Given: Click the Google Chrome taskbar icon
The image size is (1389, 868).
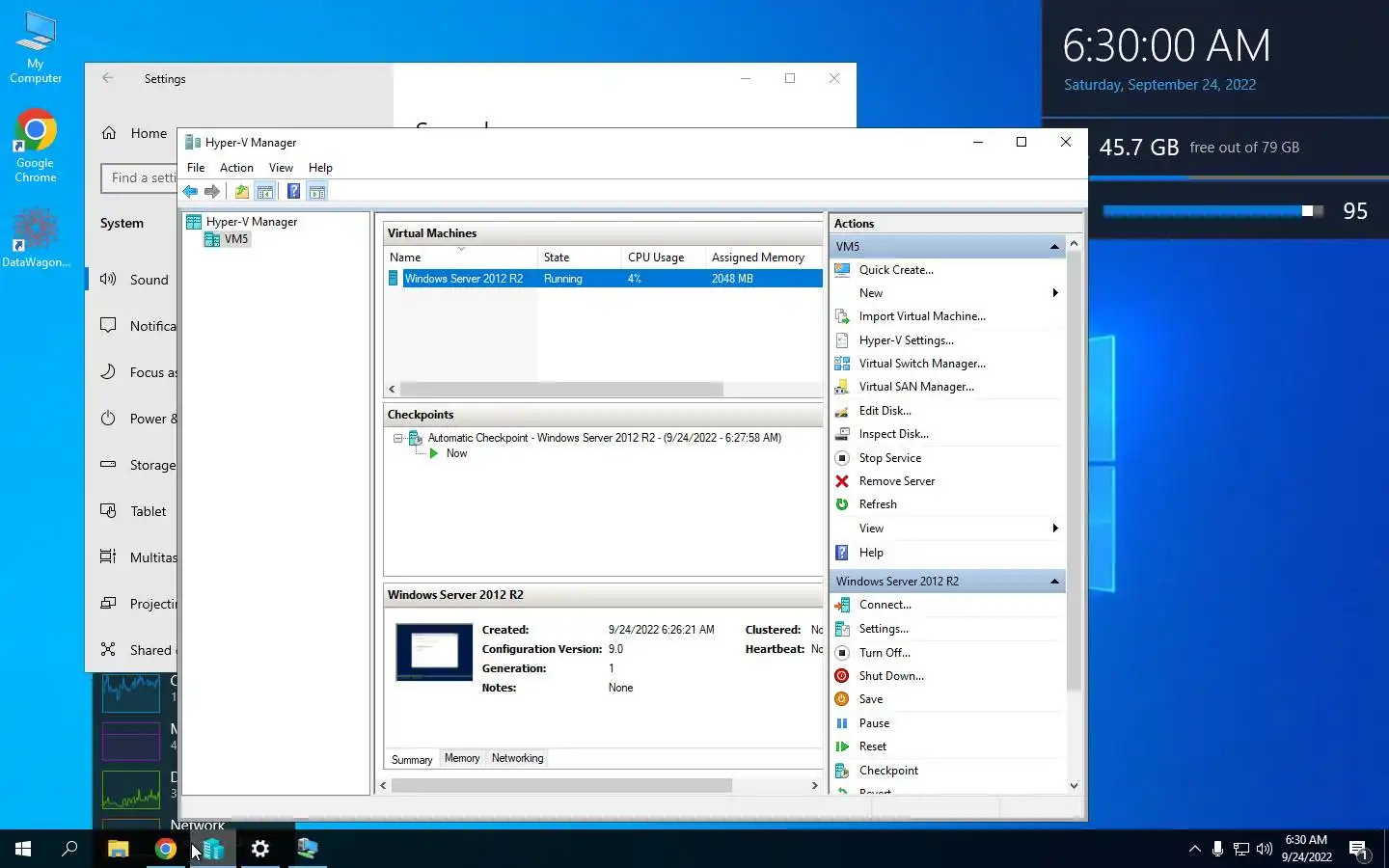Looking at the screenshot, I should coord(166,849).
